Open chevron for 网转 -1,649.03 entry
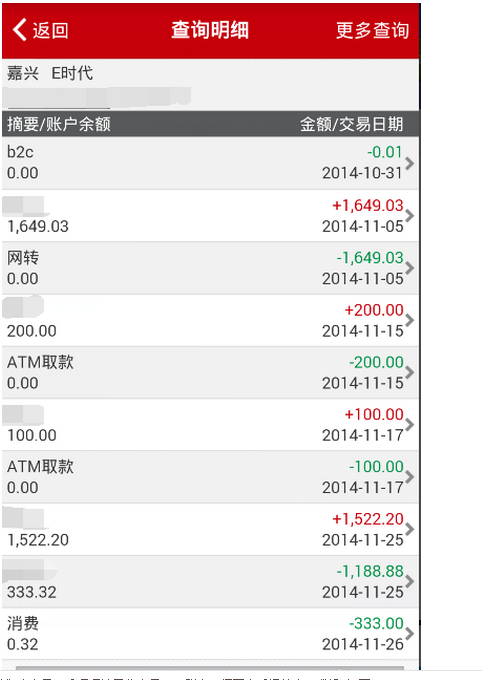Viewport: 482px width, 680px height. coord(409,268)
